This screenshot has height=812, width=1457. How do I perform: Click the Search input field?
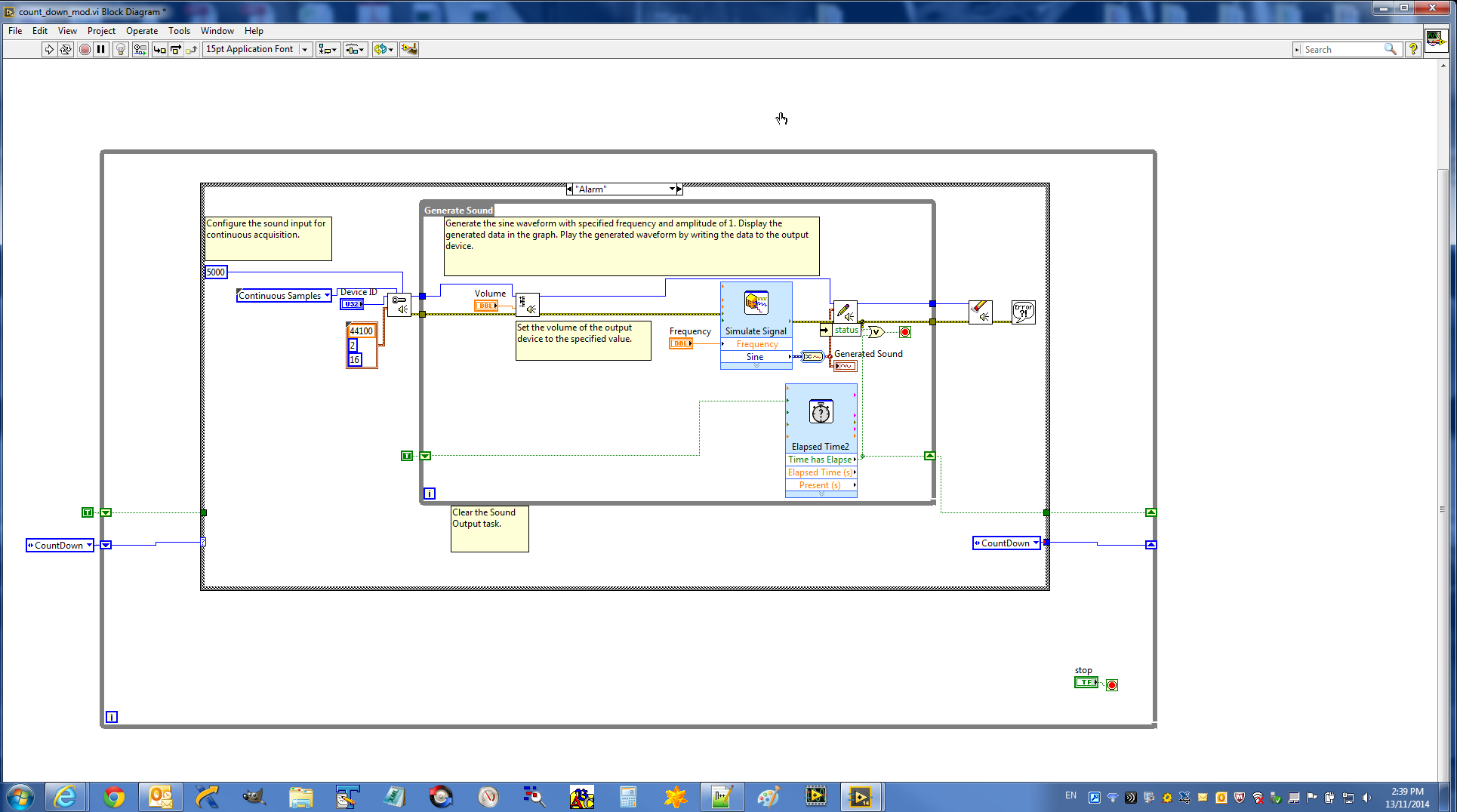1342,50
